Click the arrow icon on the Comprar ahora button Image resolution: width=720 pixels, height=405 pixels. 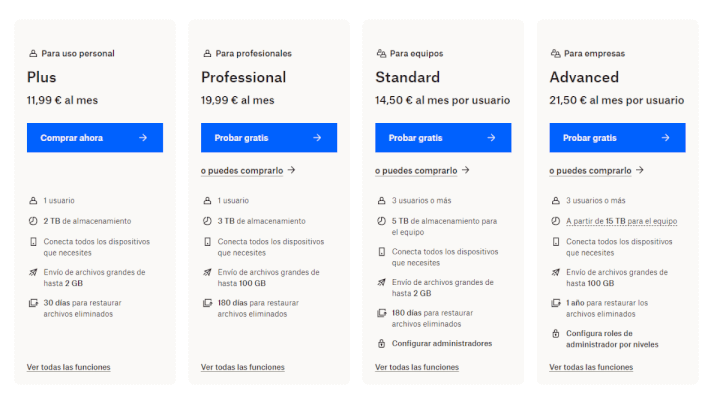(x=143, y=137)
